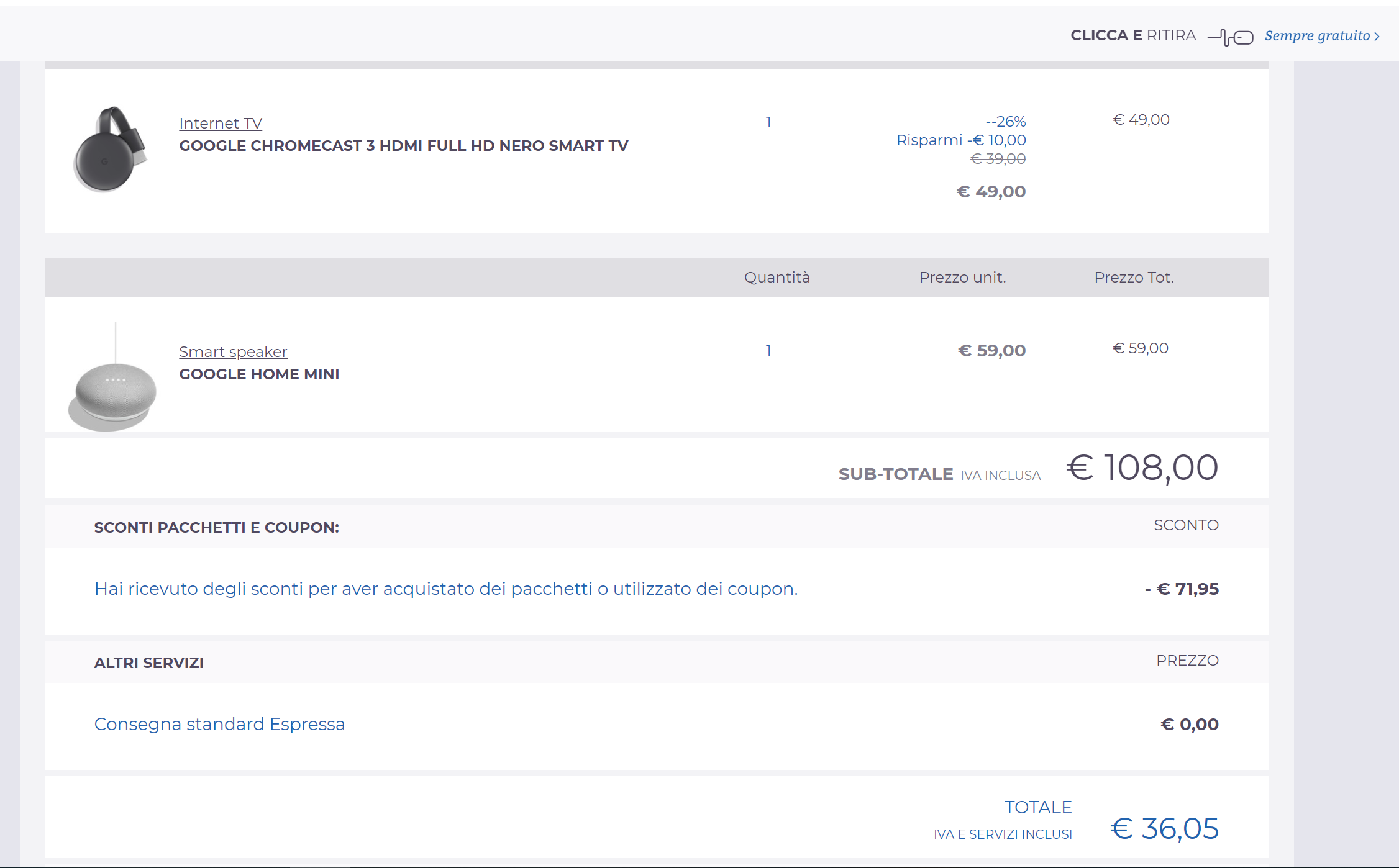
Task: Click the SCONTO column label
Action: click(x=1186, y=525)
